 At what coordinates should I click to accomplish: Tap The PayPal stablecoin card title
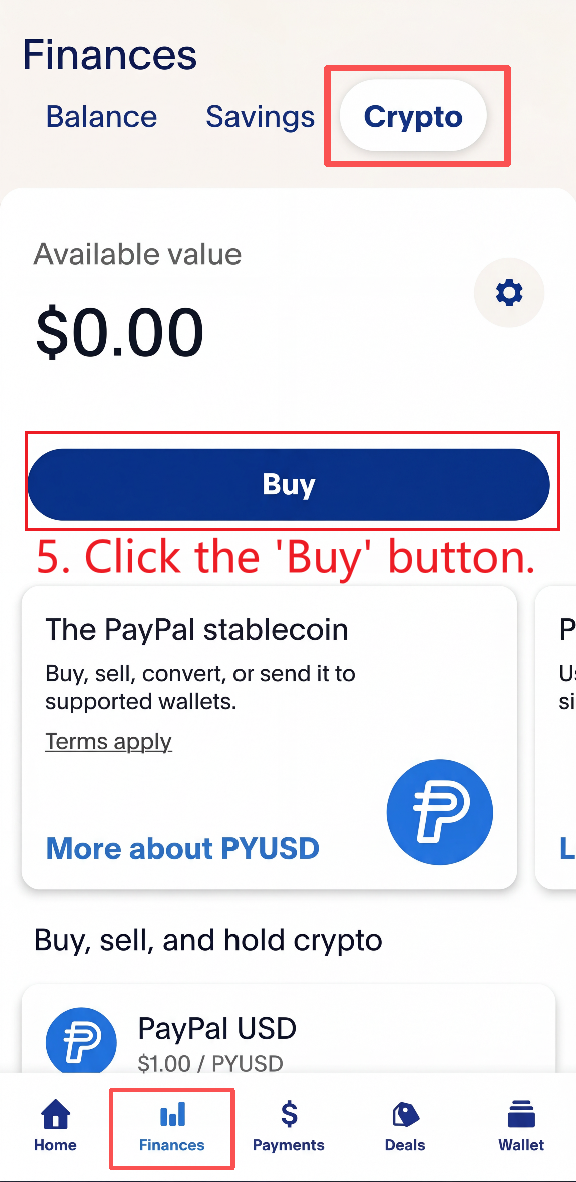point(197,629)
